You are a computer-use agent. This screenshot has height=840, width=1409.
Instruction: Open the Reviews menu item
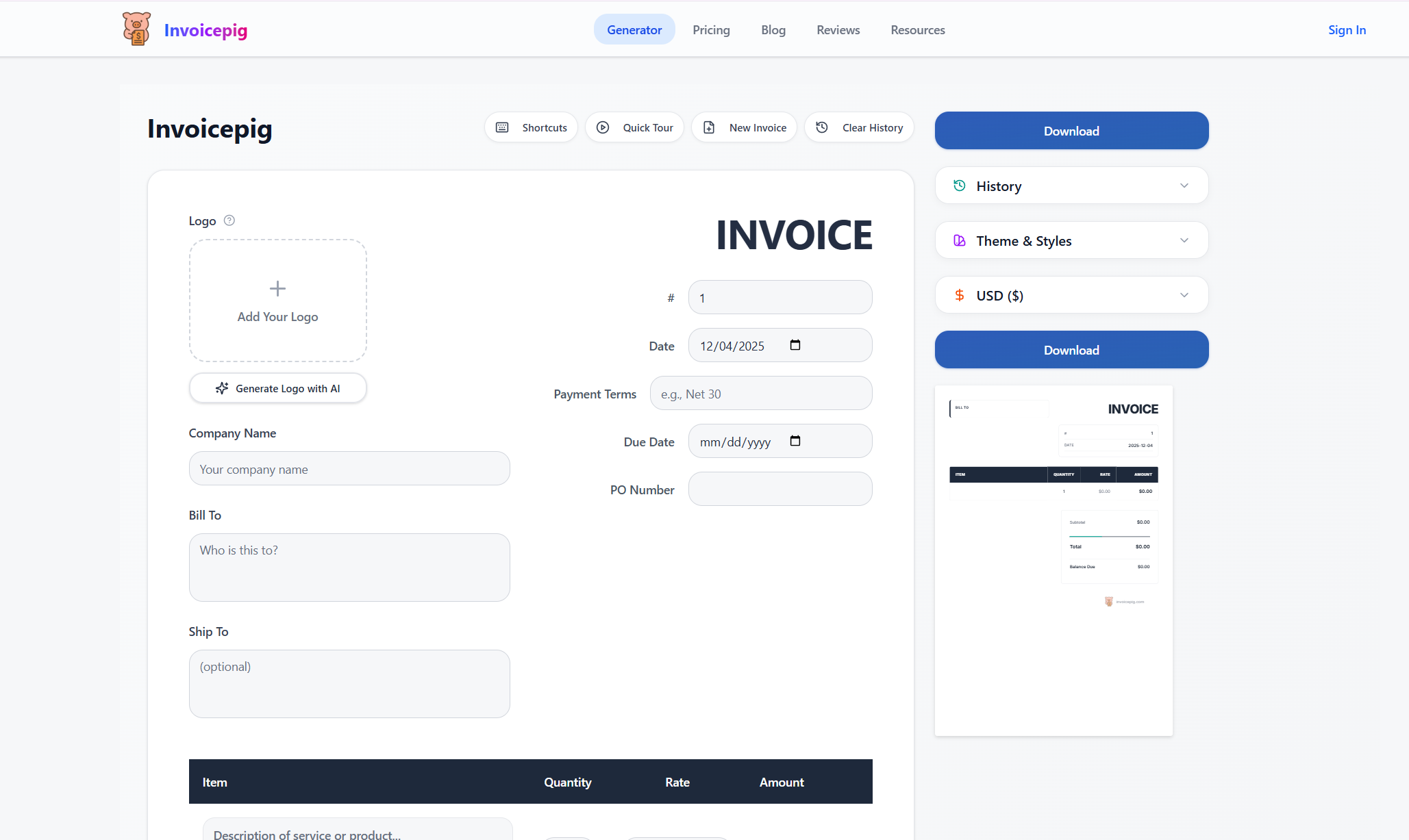838,29
